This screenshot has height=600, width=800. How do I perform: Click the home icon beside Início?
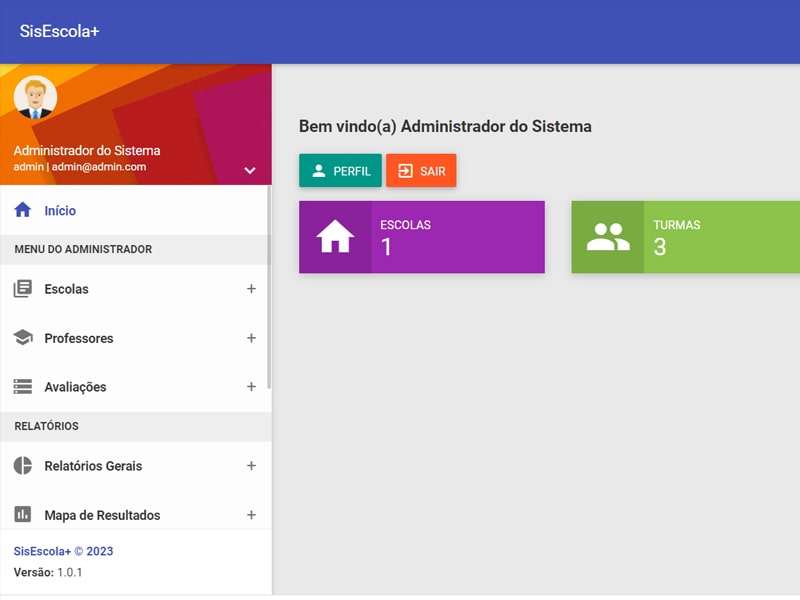pos(22,211)
